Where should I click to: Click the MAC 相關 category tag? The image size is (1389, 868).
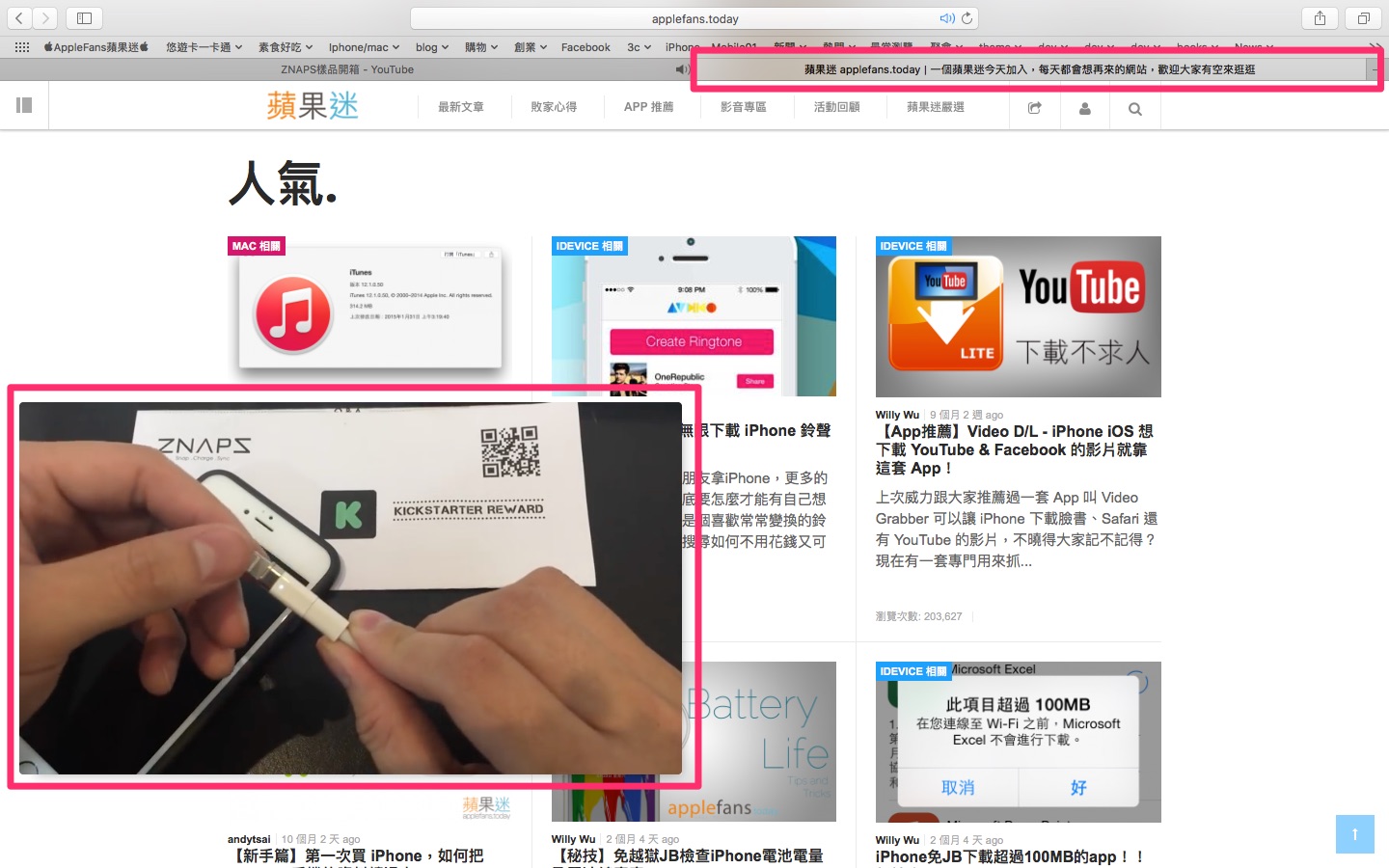point(257,246)
